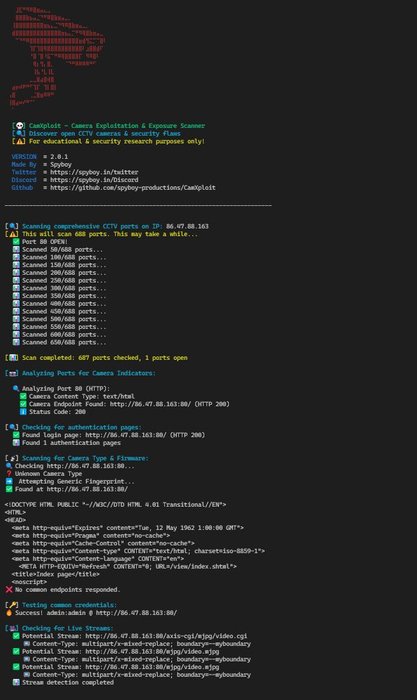This screenshot has height=700, width=417.
Task: Open the spyboy.in/twitter link
Action: pyautogui.click(x=94, y=172)
